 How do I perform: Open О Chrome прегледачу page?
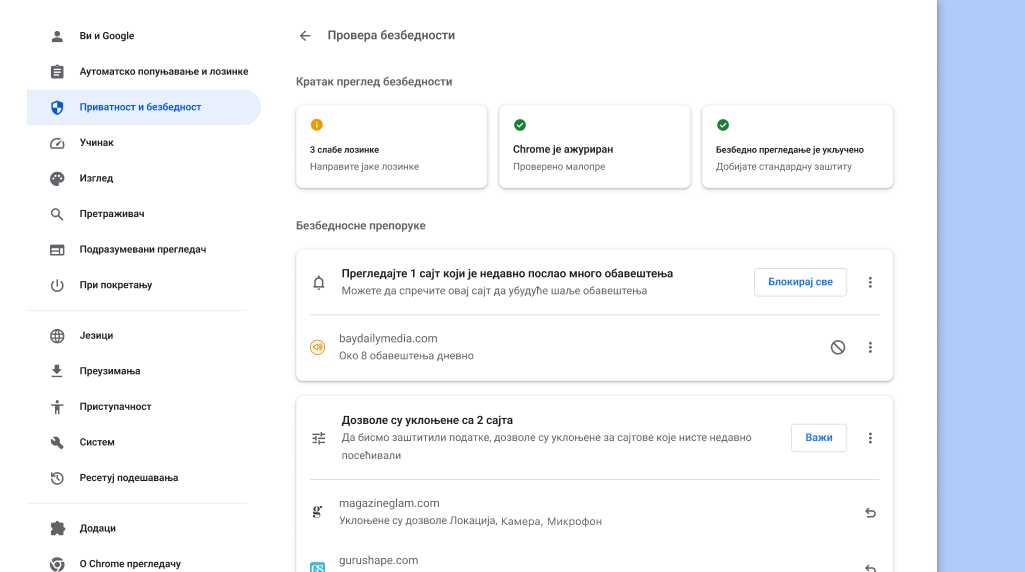(144, 564)
